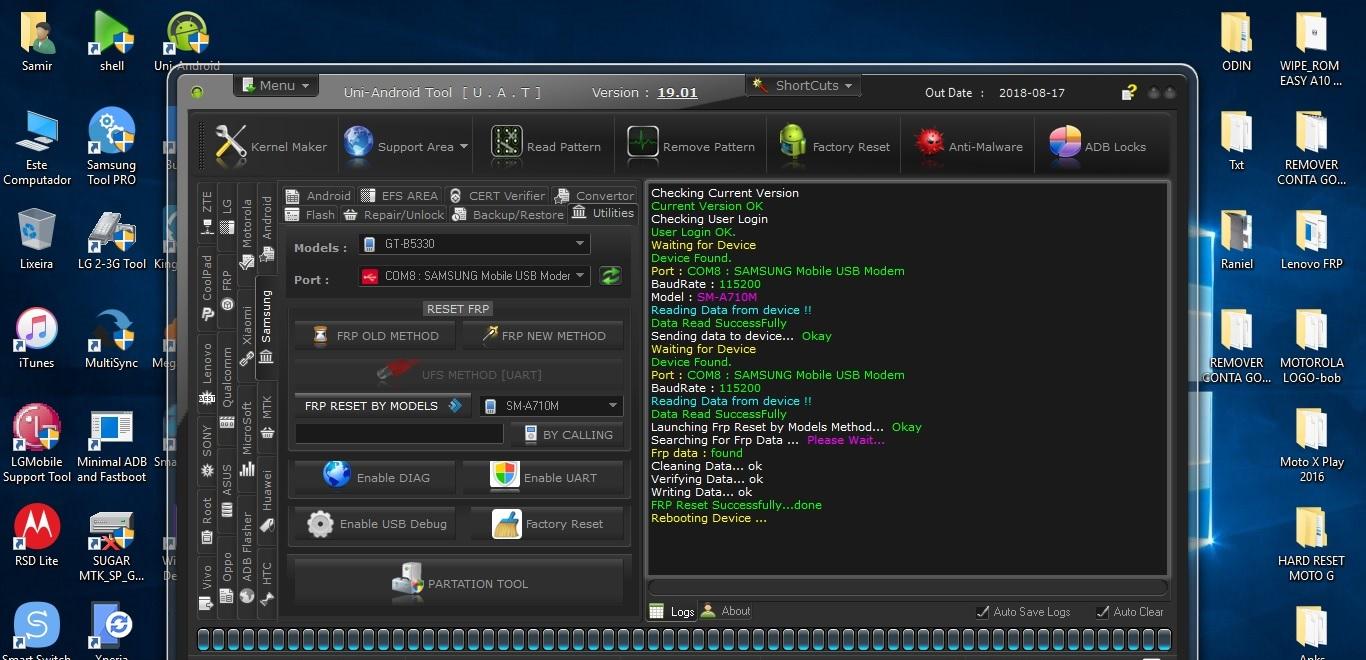This screenshot has width=1366, height=660.
Task: Switch to the CERT Verifier tab
Action: tap(497, 195)
